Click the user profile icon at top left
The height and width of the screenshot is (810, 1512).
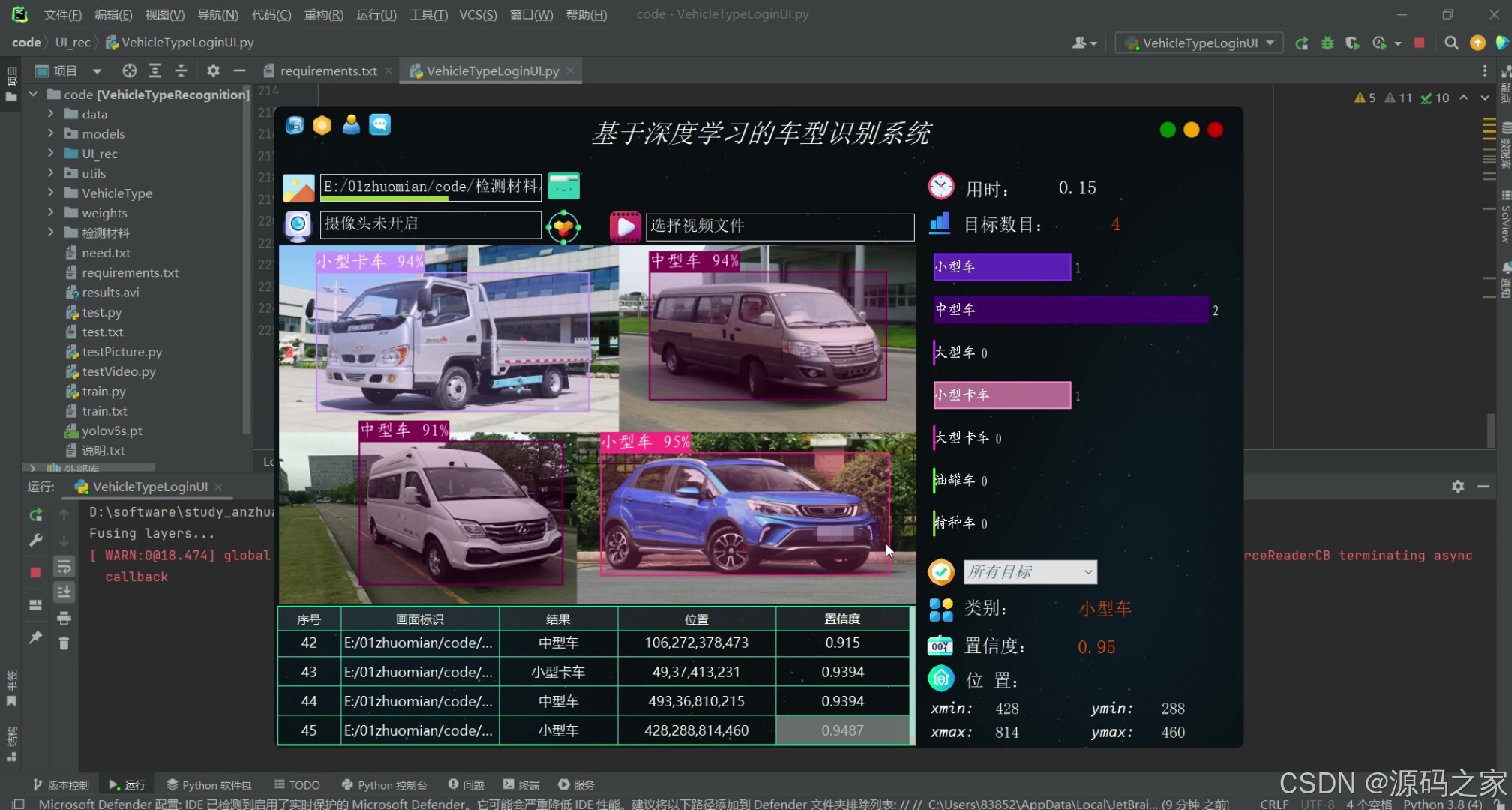[x=351, y=125]
